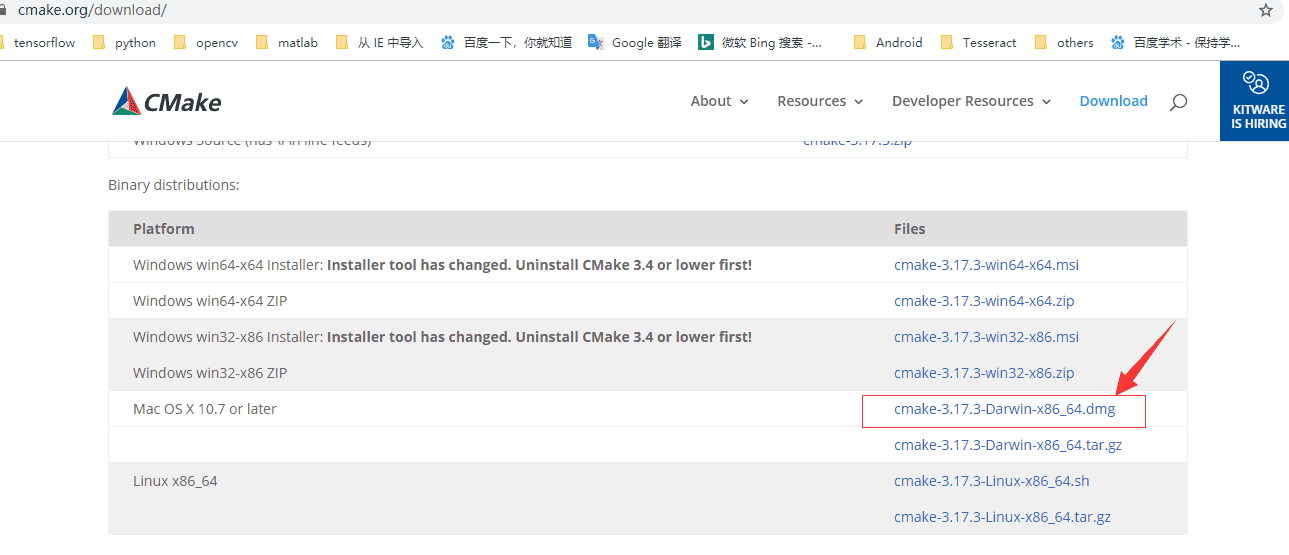Open the 微软 Bing 搜索 bookmark

pos(761,42)
